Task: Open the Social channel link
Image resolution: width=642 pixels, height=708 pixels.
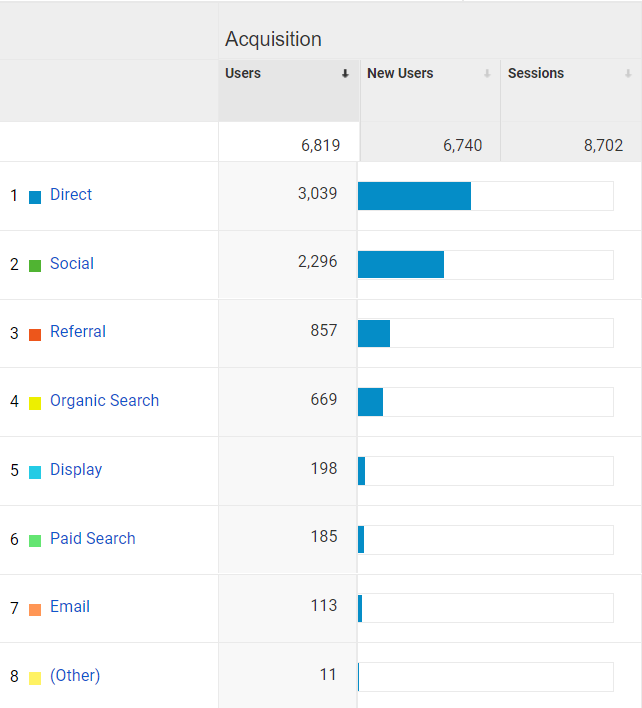Action: [x=72, y=263]
